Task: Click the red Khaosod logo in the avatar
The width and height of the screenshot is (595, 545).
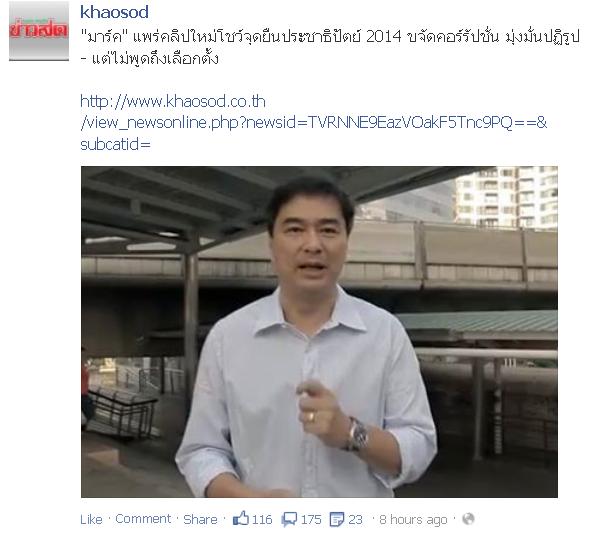Action: [39, 30]
